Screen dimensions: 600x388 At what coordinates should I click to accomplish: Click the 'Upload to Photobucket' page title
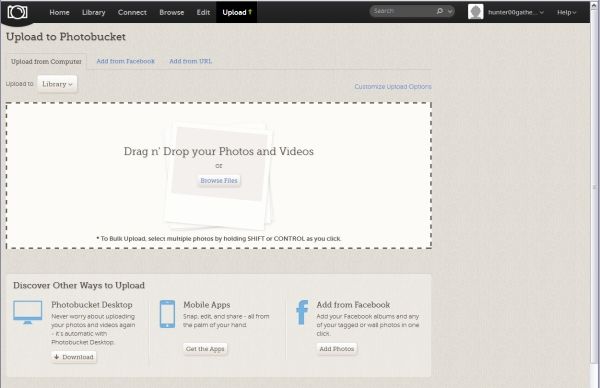point(66,37)
